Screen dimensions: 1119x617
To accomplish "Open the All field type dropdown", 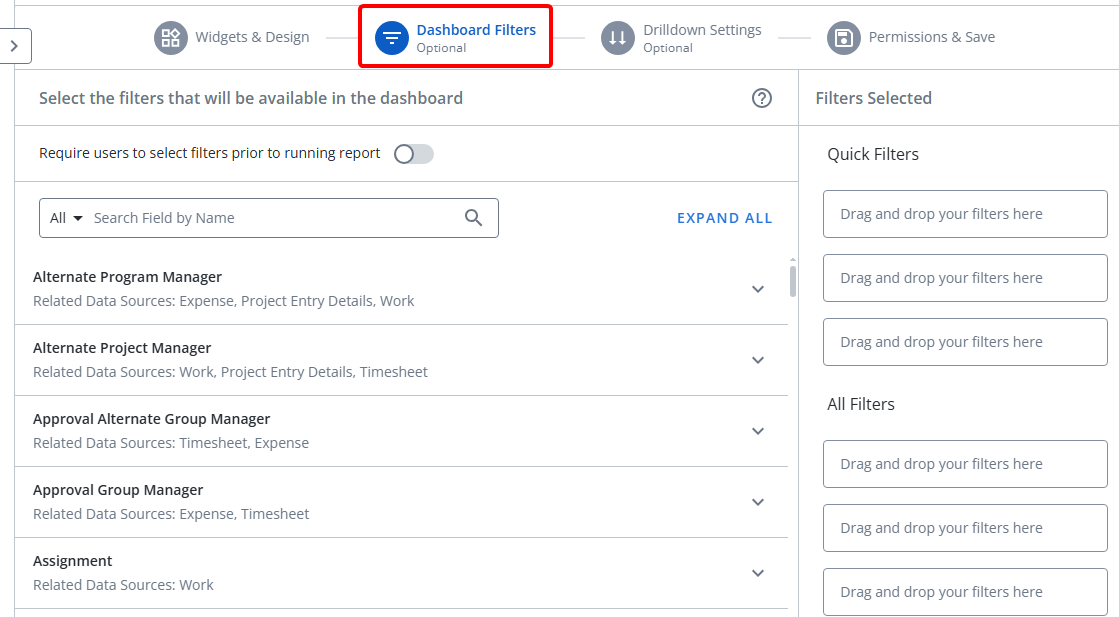I will tap(66, 218).
